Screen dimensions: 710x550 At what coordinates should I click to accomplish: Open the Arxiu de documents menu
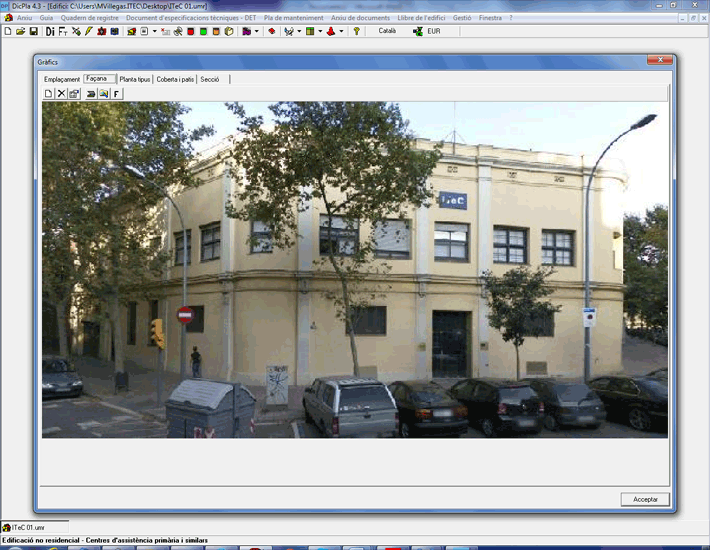(x=360, y=18)
